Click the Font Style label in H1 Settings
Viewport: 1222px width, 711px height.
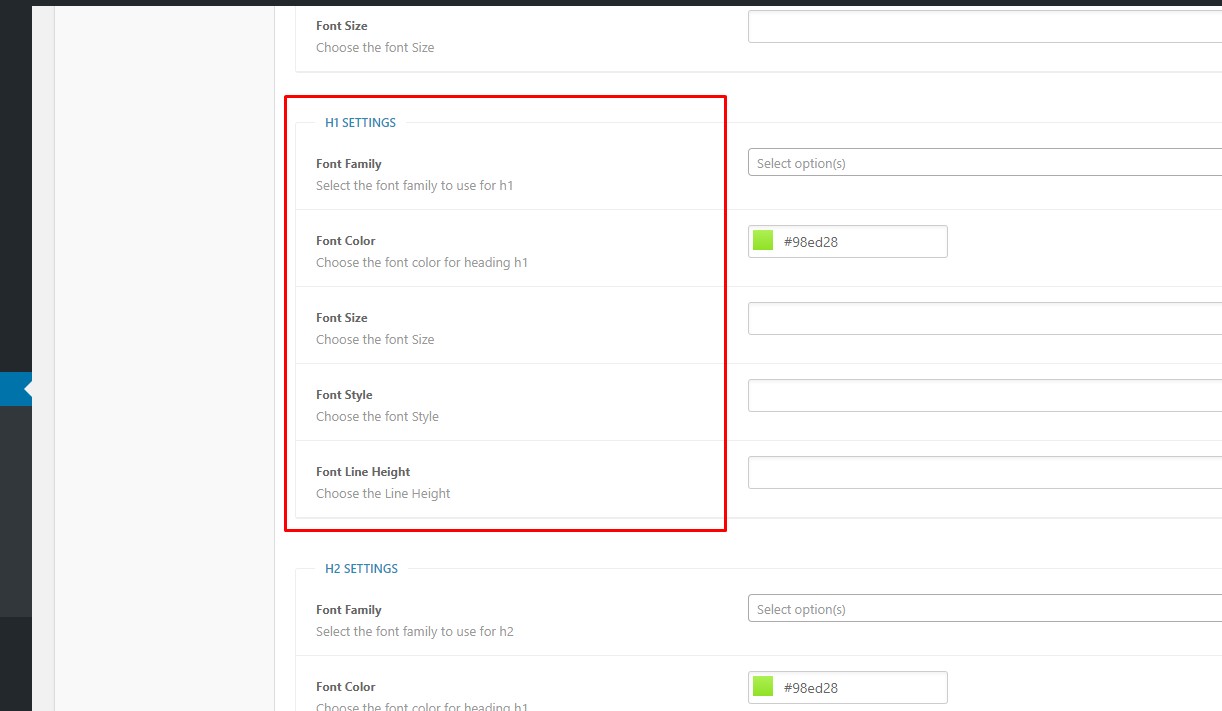tap(344, 395)
